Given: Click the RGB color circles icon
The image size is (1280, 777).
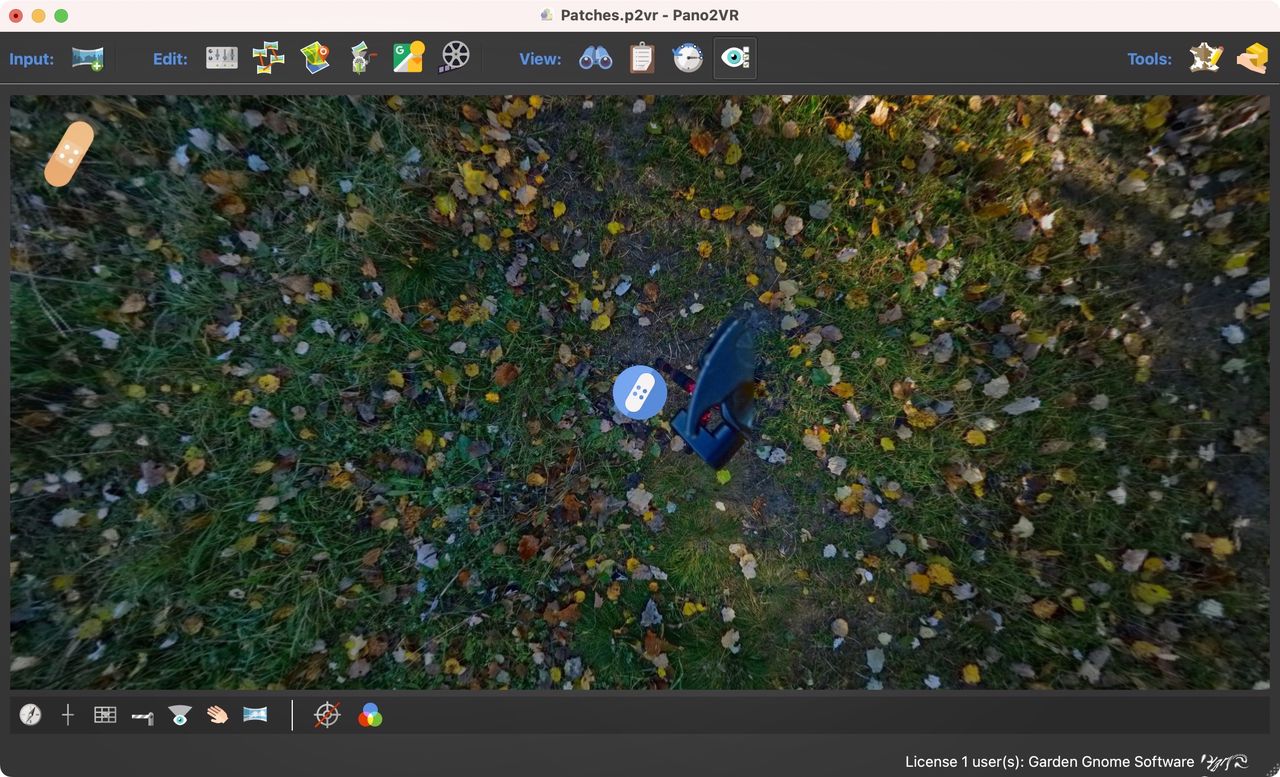Looking at the screenshot, I should tap(370, 715).
